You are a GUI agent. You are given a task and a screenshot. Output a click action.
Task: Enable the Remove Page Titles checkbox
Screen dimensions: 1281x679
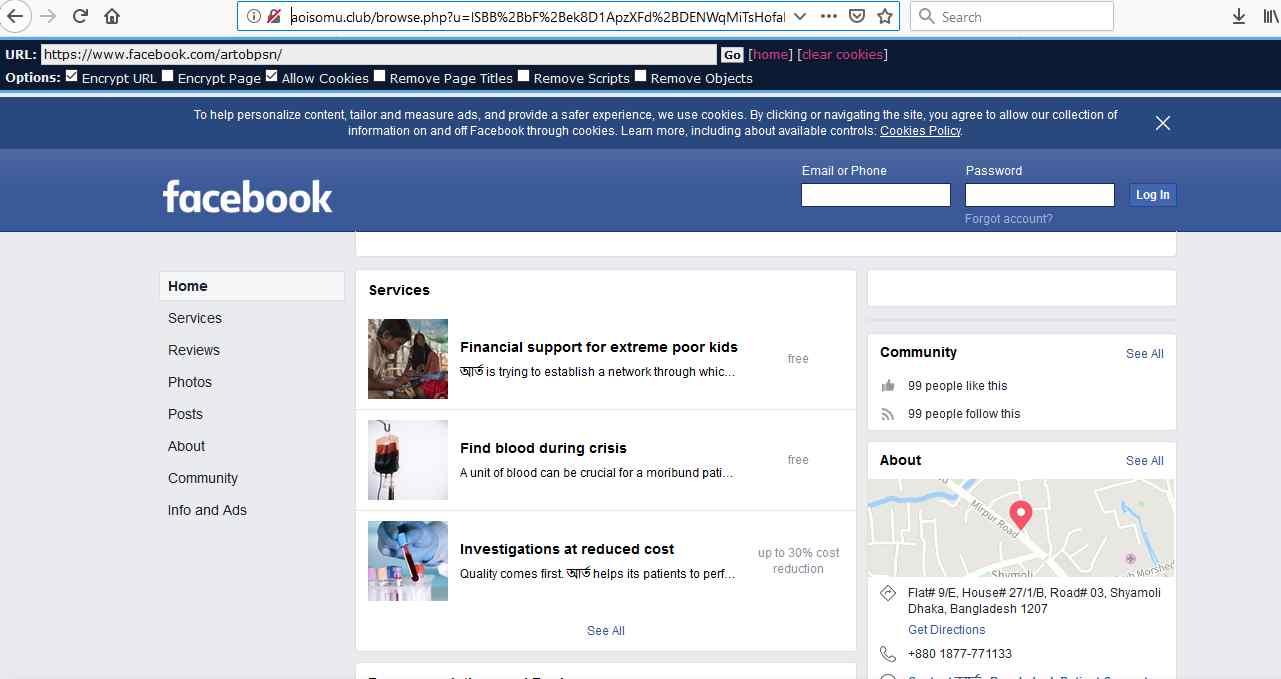click(x=379, y=76)
